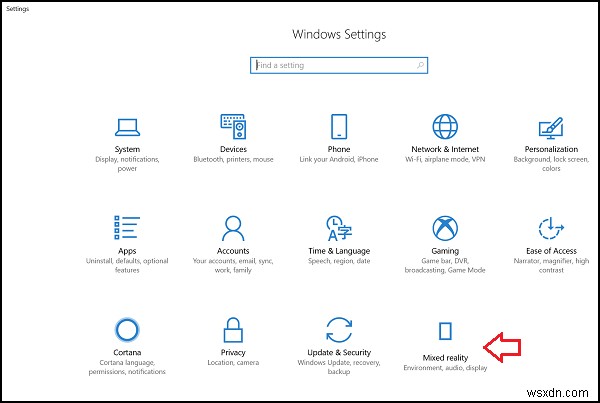Open Devices keyboard icon
Viewport: 600px width, 403px height.
pos(233,127)
